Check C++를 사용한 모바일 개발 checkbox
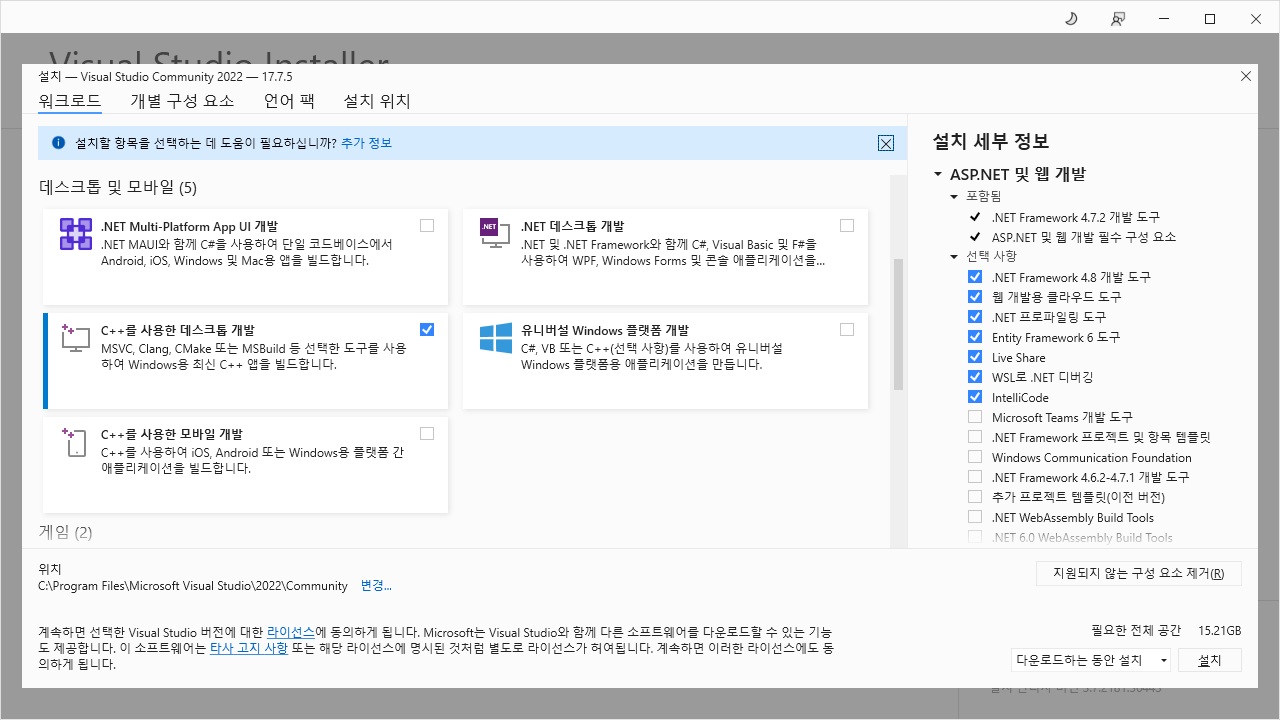 tap(427, 433)
